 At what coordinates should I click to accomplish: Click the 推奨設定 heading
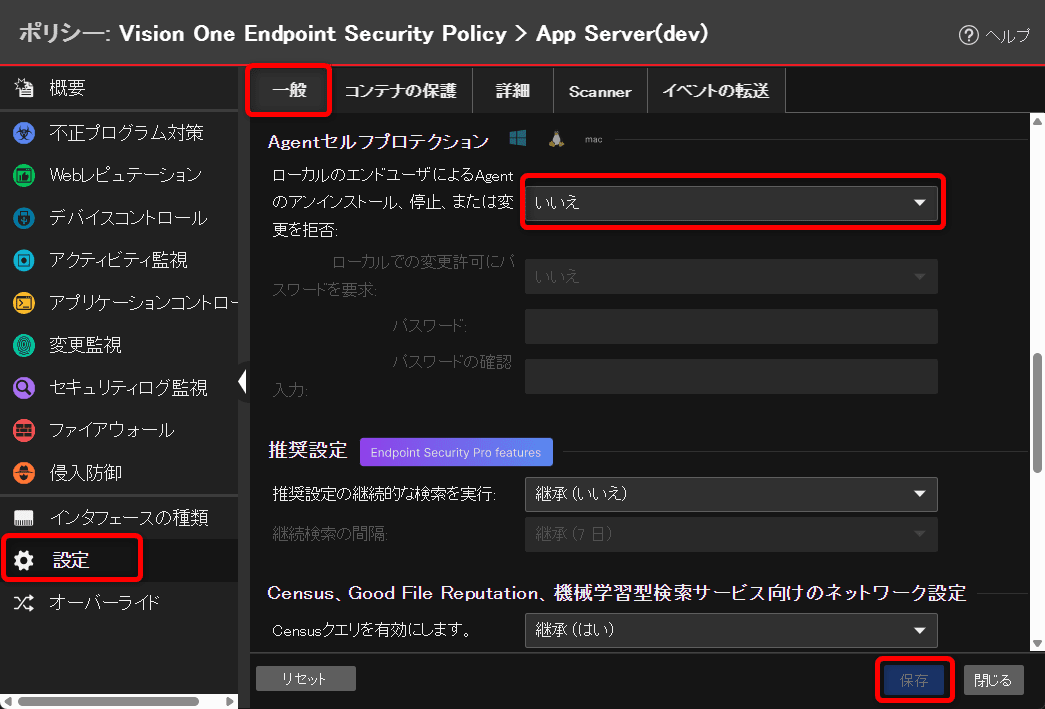pos(307,450)
